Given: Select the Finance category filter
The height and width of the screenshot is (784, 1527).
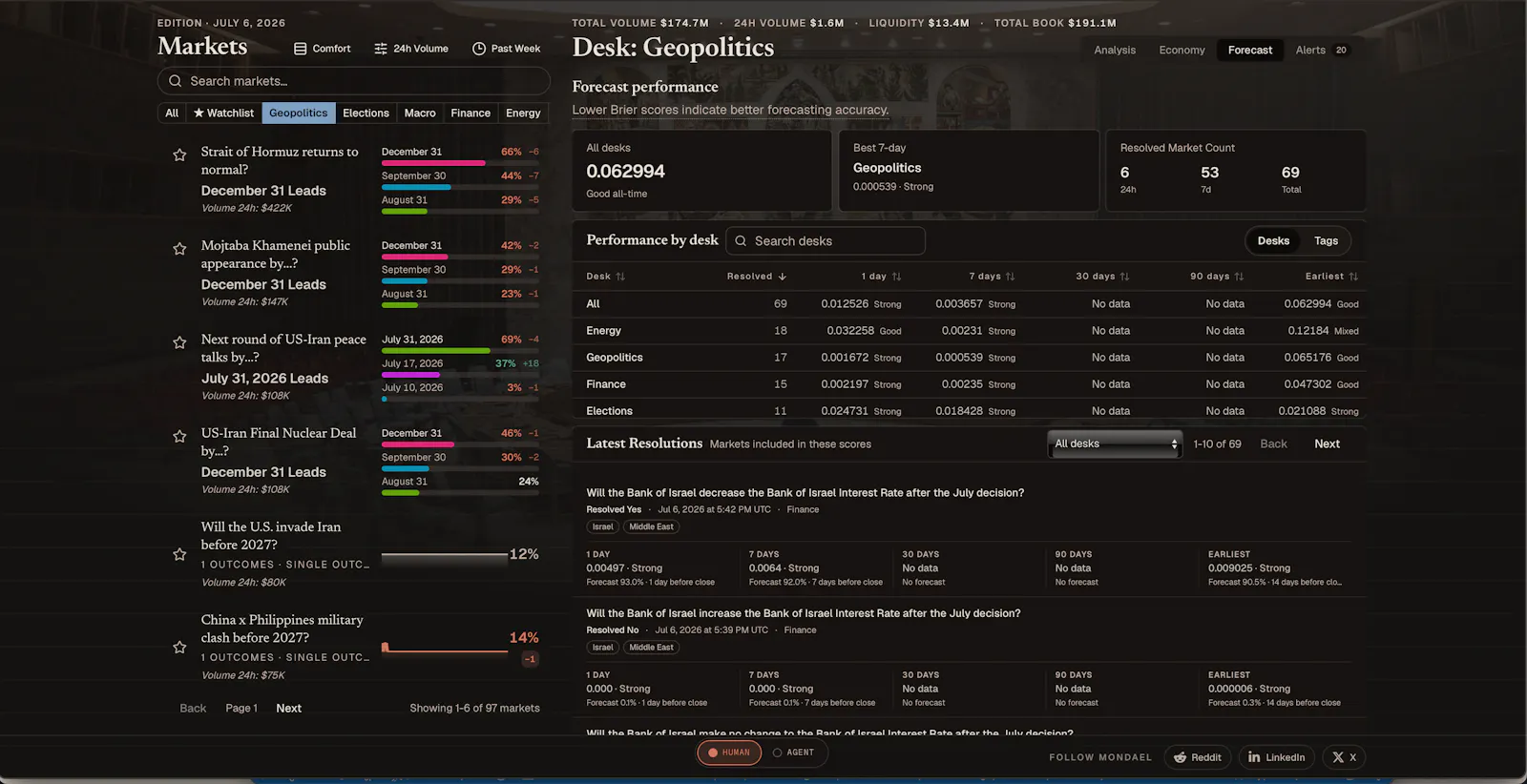Looking at the screenshot, I should click(x=471, y=113).
